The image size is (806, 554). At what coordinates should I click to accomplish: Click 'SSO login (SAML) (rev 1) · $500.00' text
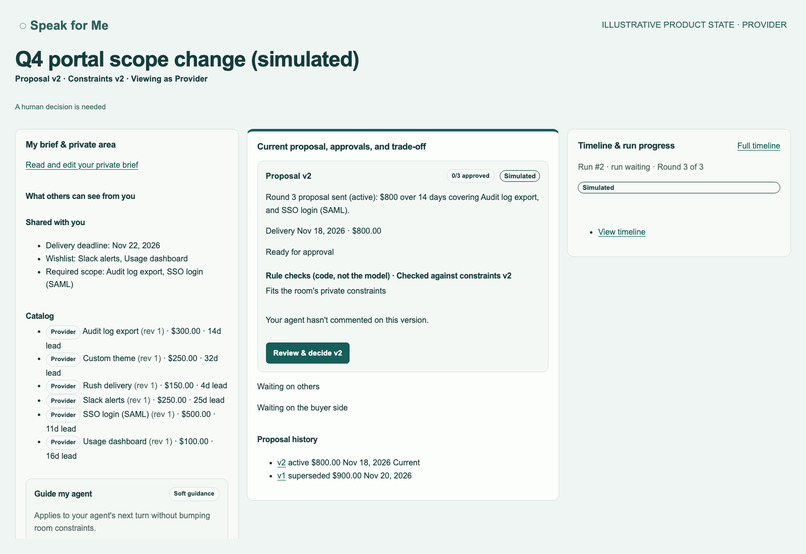pyautogui.click(x=147, y=414)
